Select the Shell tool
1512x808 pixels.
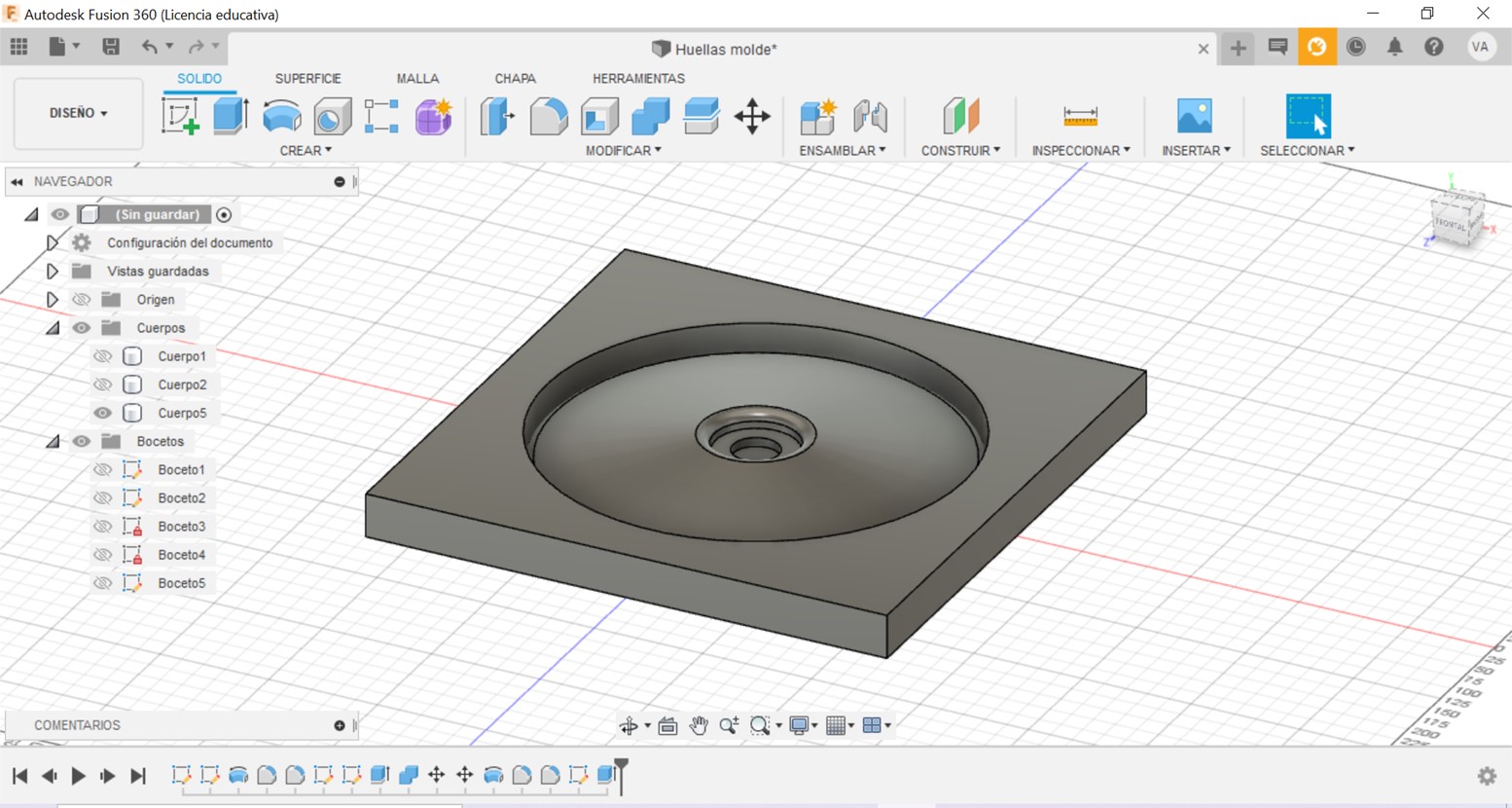pyautogui.click(x=599, y=116)
